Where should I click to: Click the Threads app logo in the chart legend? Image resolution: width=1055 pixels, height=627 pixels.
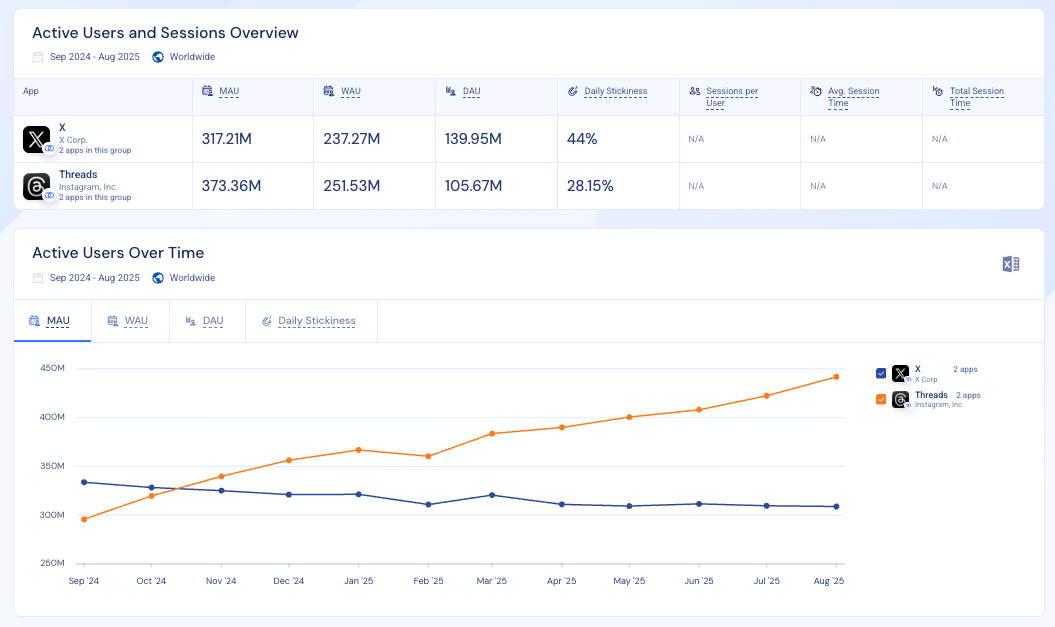point(900,399)
